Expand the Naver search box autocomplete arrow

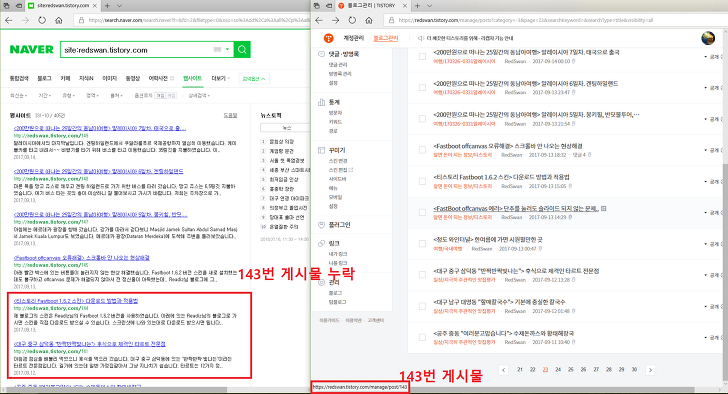tap(228, 49)
